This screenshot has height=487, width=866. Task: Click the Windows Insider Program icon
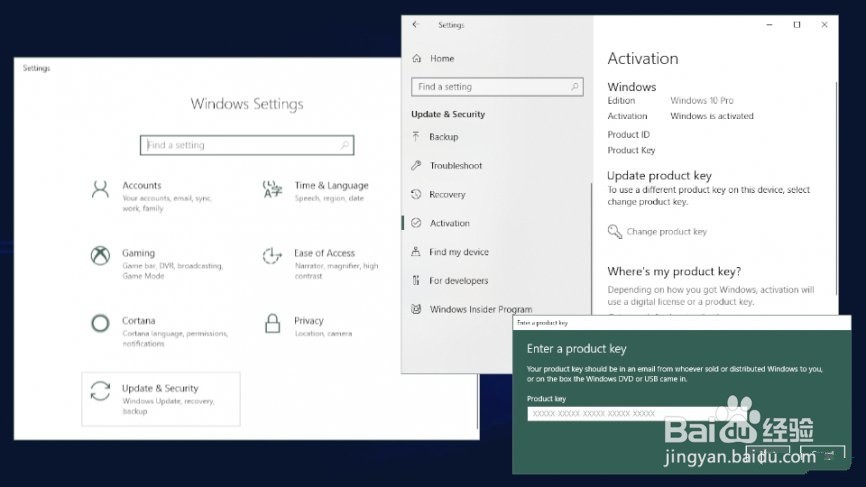pos(416,309)
